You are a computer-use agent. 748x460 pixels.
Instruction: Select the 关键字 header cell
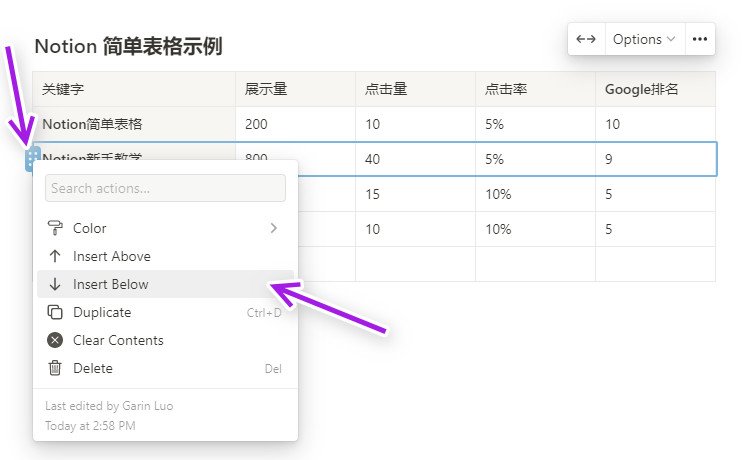tap(134, 89)
